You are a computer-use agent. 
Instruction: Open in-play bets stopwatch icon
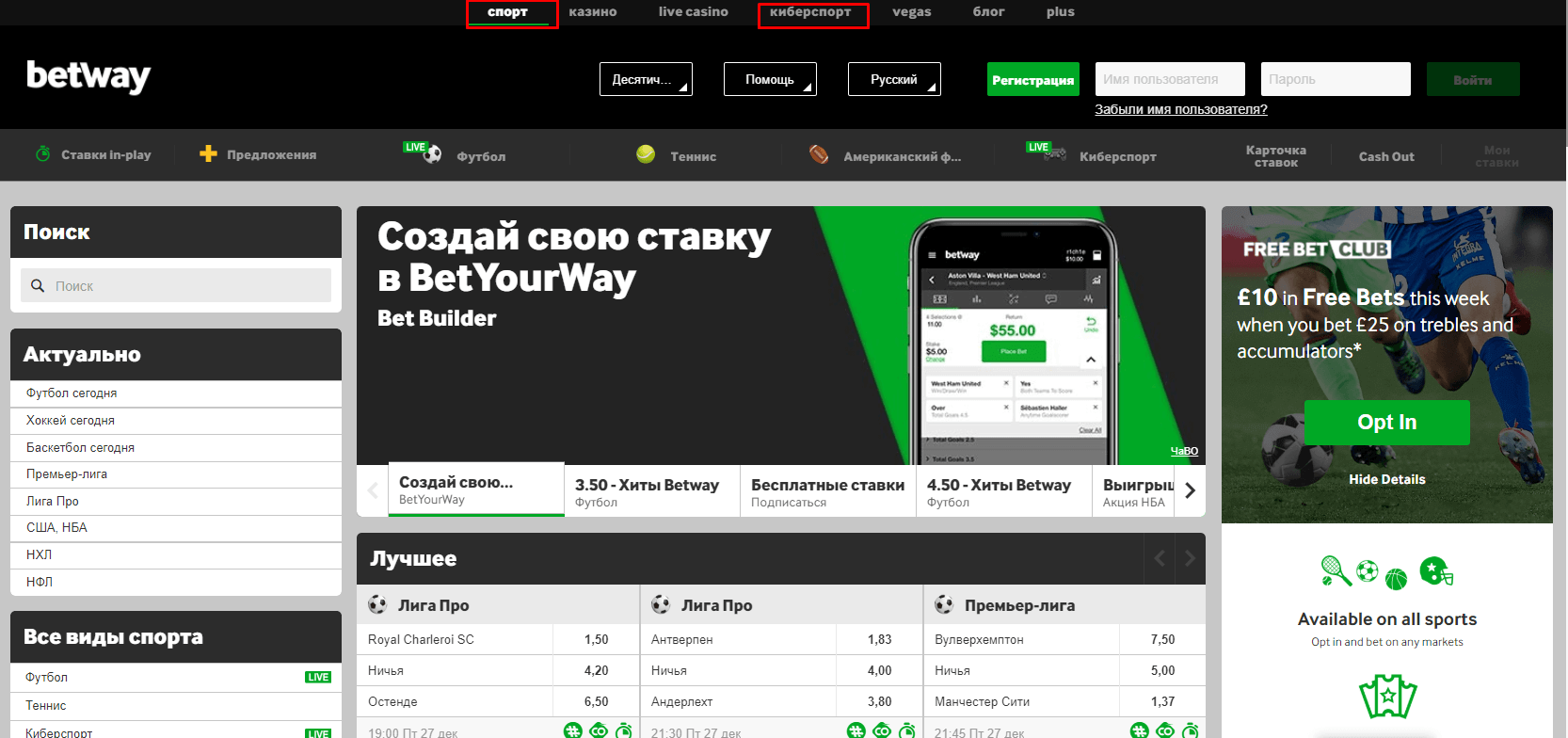pos(42,153)
